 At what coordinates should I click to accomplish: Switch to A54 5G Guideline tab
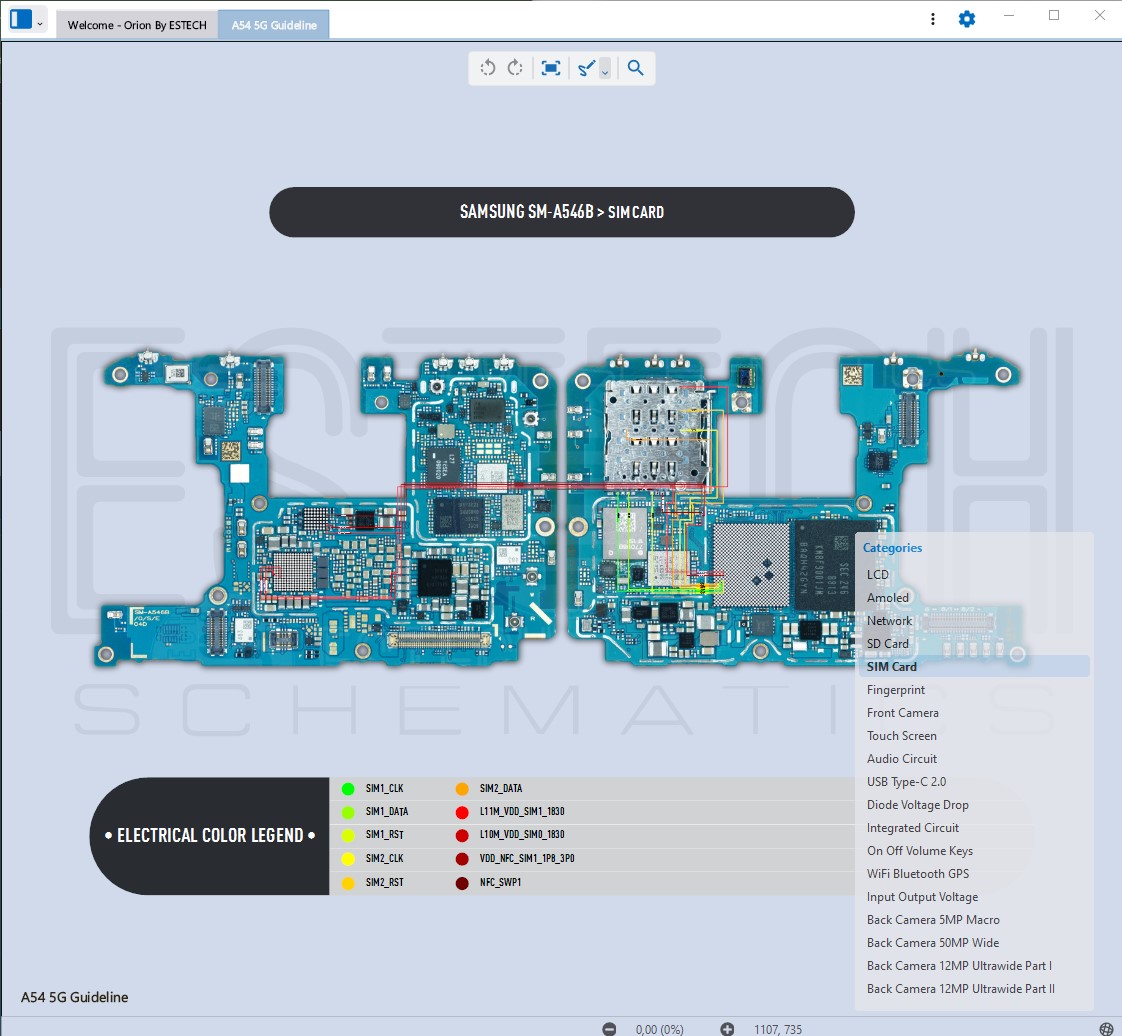pyautogui.click(x=274, y=25)
